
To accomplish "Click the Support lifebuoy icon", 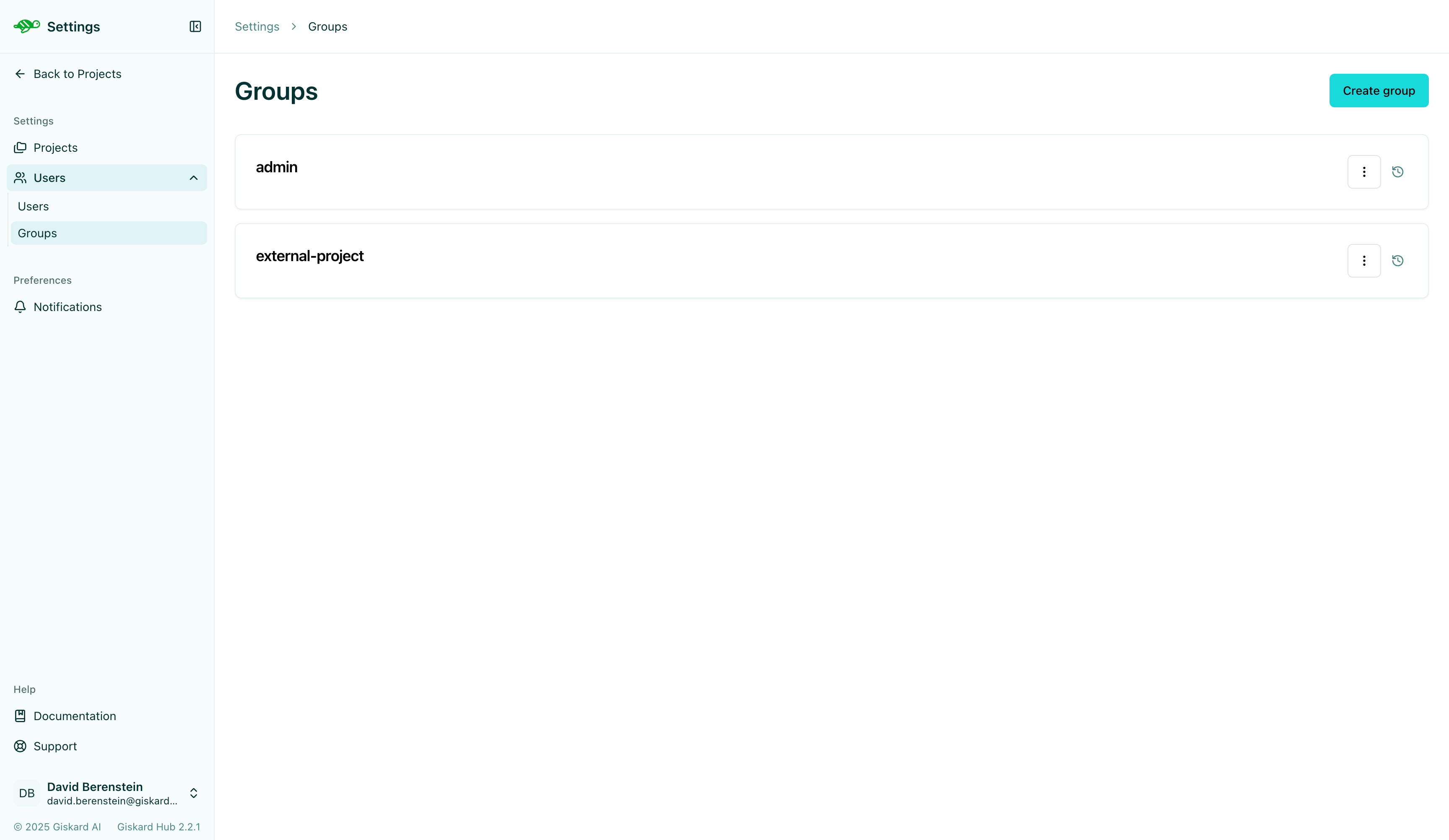I will point(20,746).
